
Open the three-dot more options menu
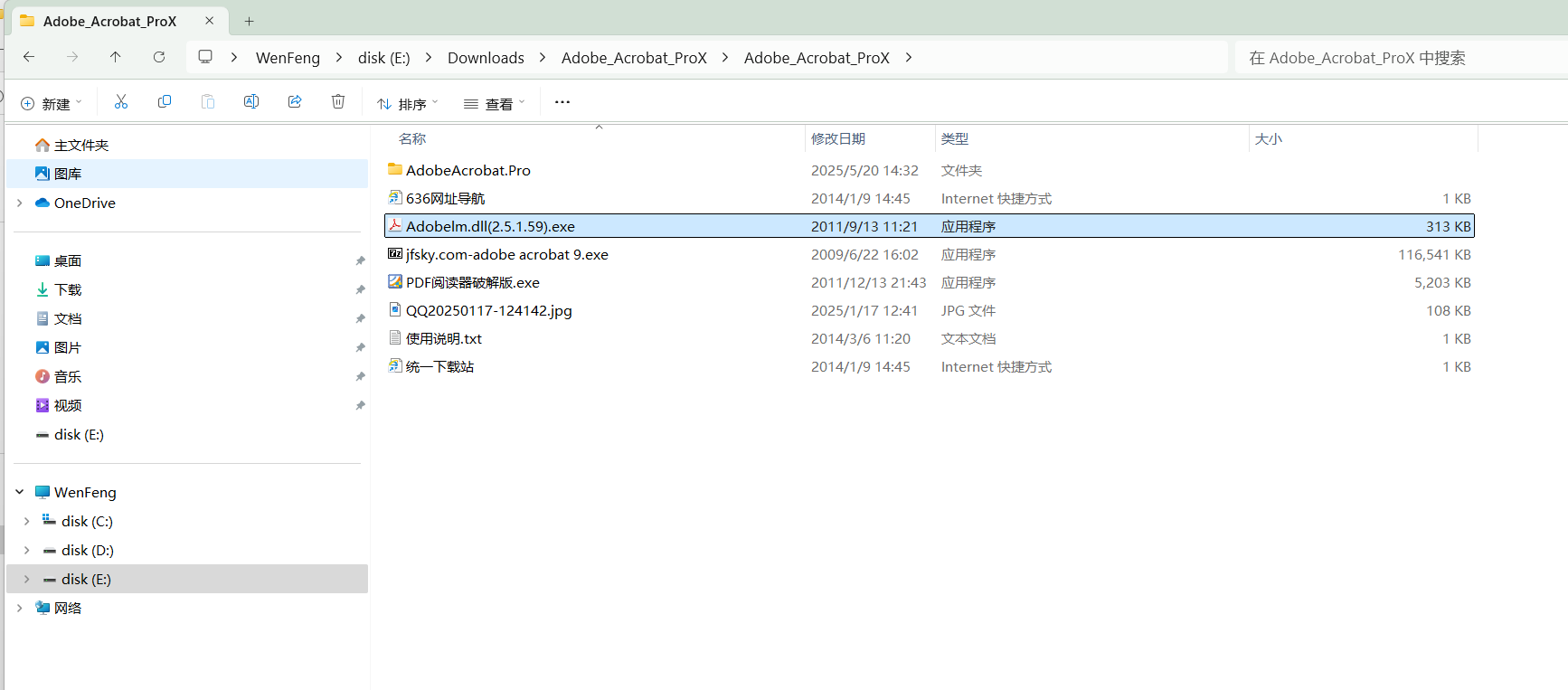[x=562, y=102]
